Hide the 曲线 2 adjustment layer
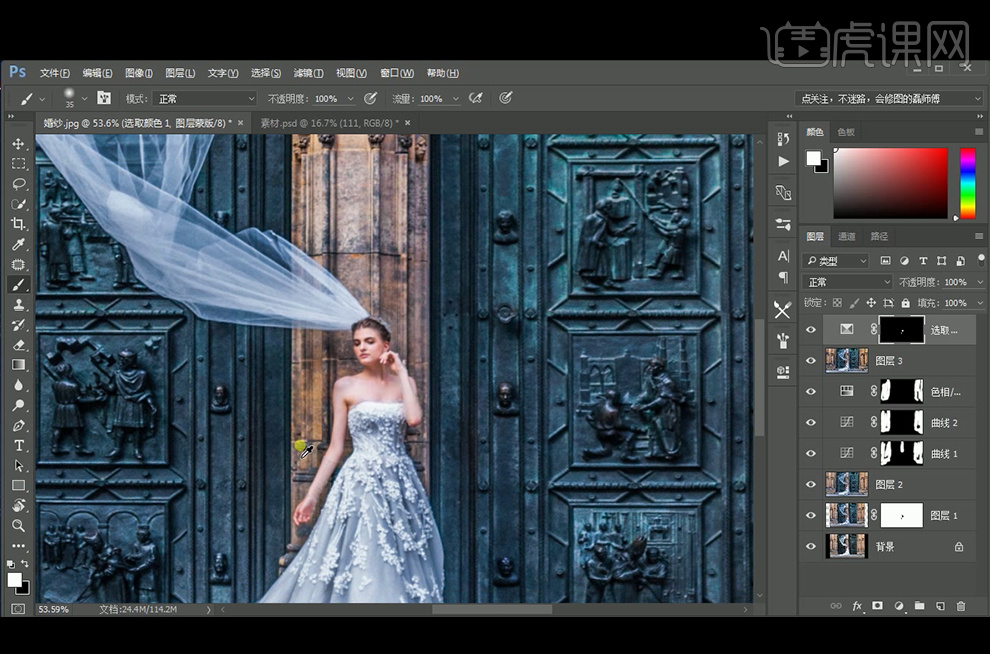 [811, 422]
